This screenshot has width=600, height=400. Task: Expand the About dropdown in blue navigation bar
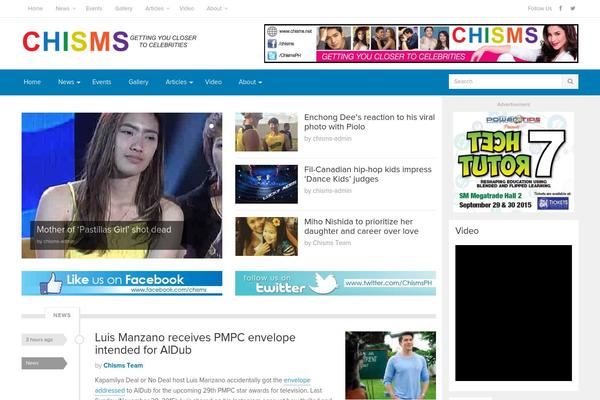[x=250, y=82]
